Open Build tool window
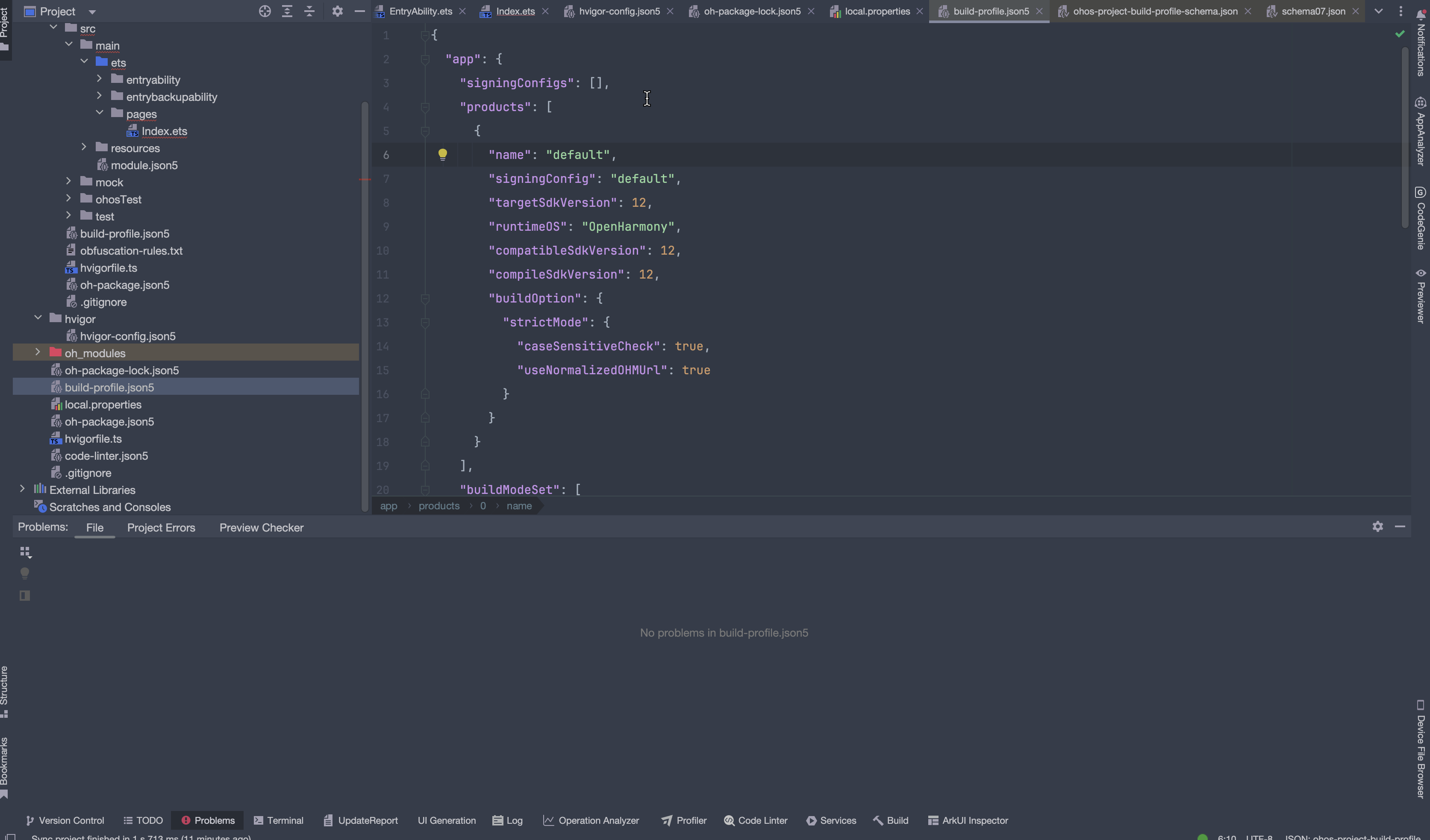Image resolution: width=1430 pixels, height=840 pixels. coord(890,820)
